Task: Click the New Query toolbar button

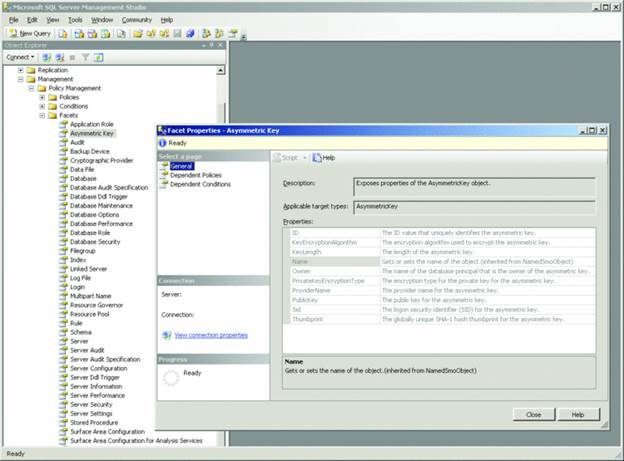Action: (28, 33)
